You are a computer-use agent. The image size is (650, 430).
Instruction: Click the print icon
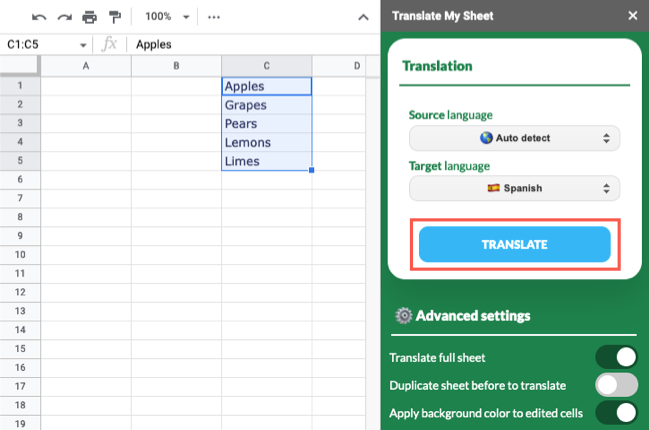click(x=90, y=17)
